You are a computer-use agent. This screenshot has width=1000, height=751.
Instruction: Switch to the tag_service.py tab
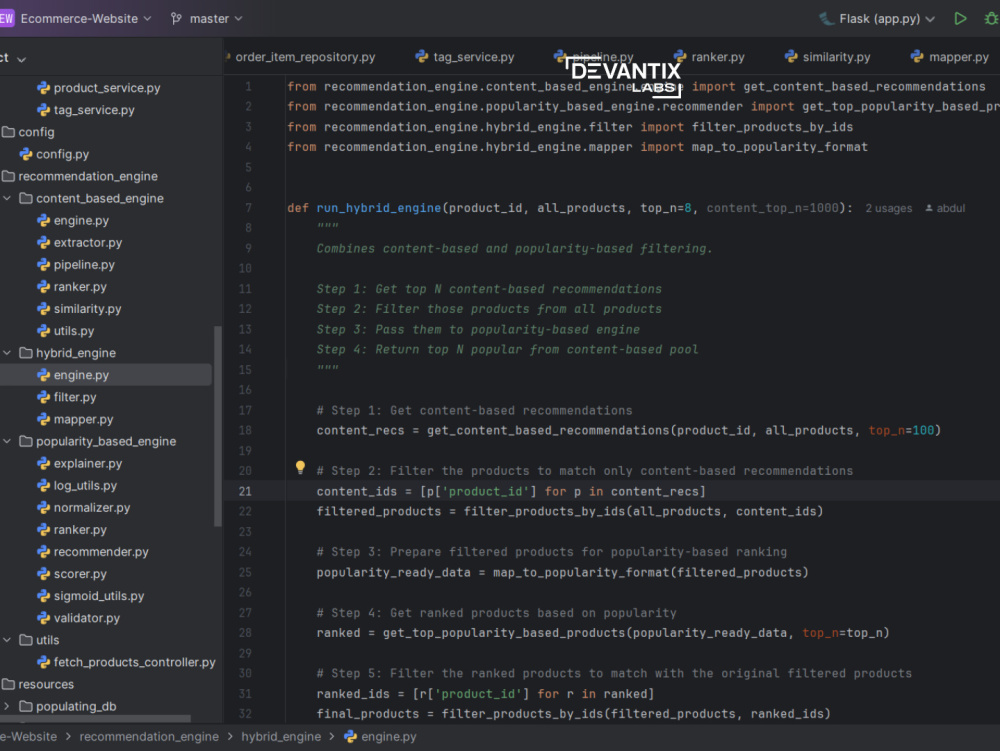[x=465, y=57]
